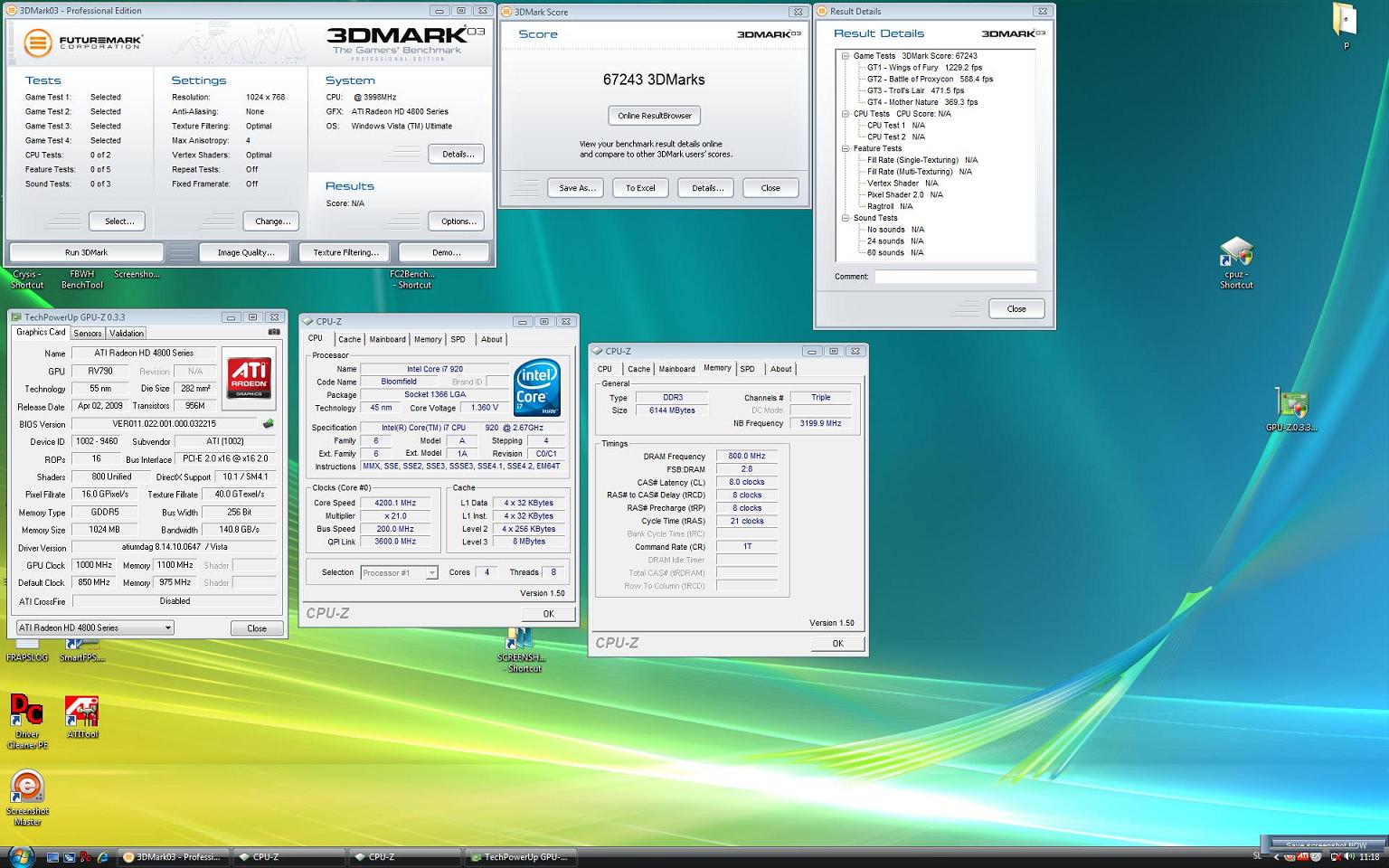This screenshot has height=868, width=1389.
Task: Click OK in the right CPU-Z window
Action: point(837,644)
